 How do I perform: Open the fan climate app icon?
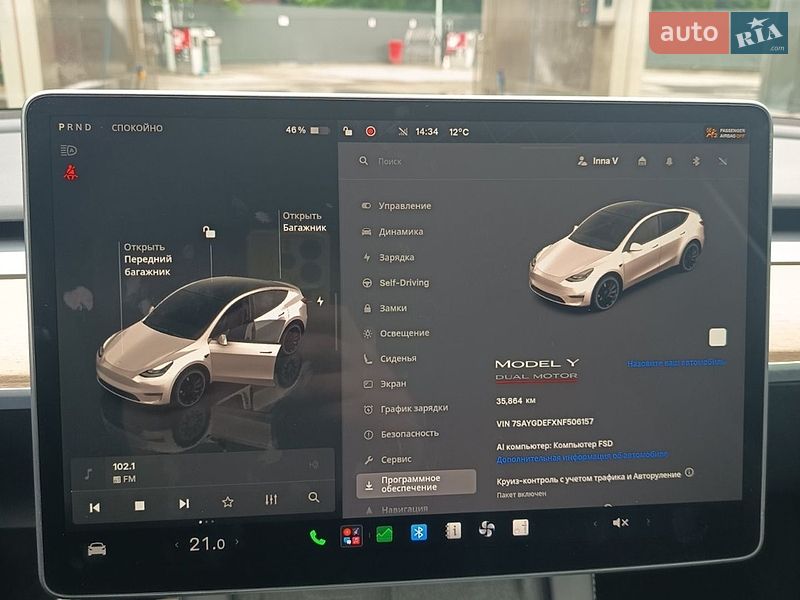click(x=486, y=529)
